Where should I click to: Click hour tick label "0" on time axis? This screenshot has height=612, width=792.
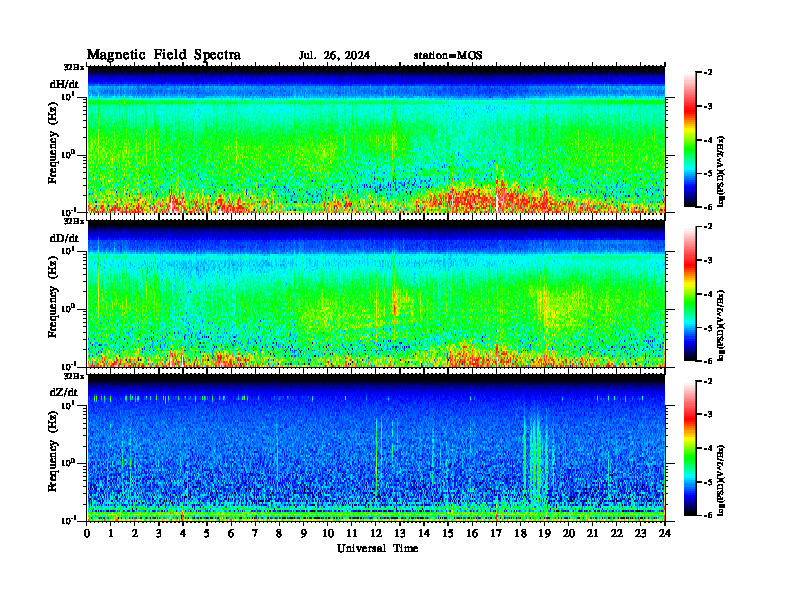tap(87, 533)
